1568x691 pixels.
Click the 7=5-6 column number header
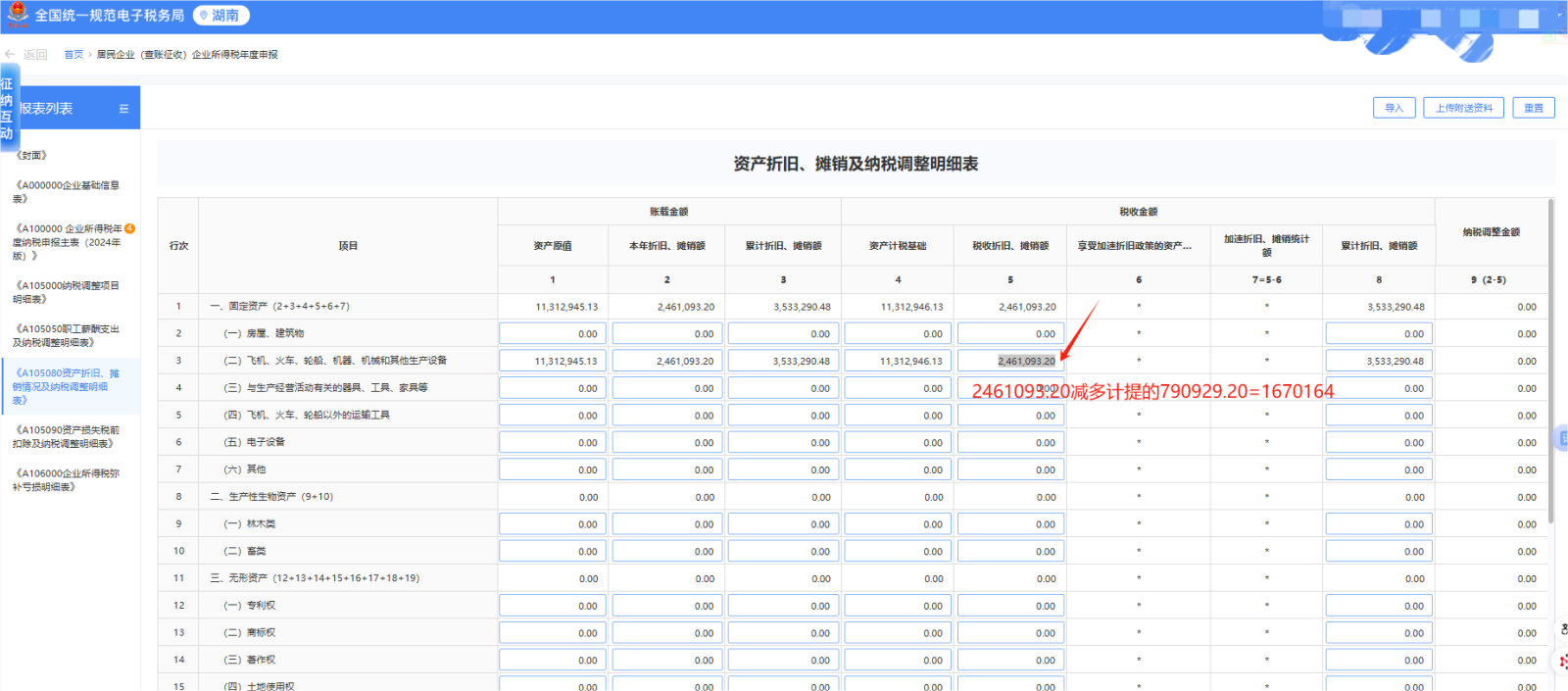1266,279
